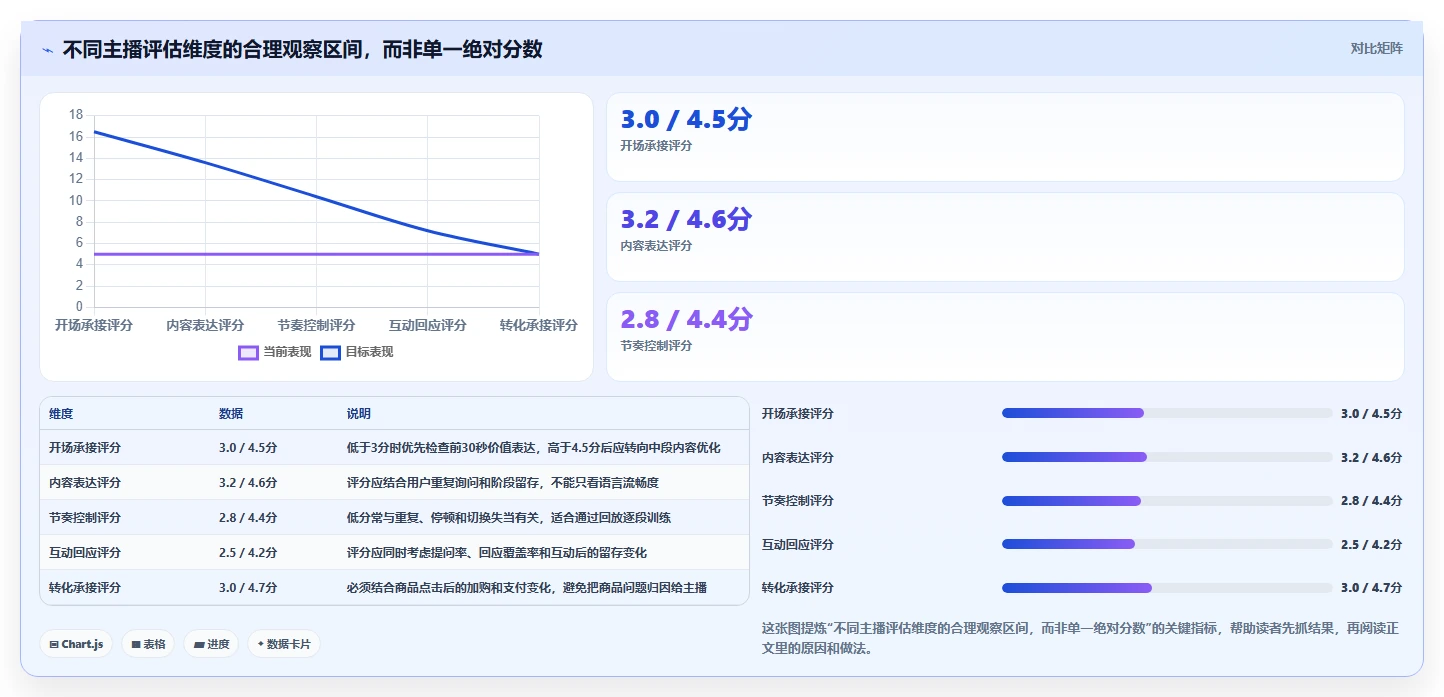Click chart x-axis label 开场承接评分

tap(94, 326)
